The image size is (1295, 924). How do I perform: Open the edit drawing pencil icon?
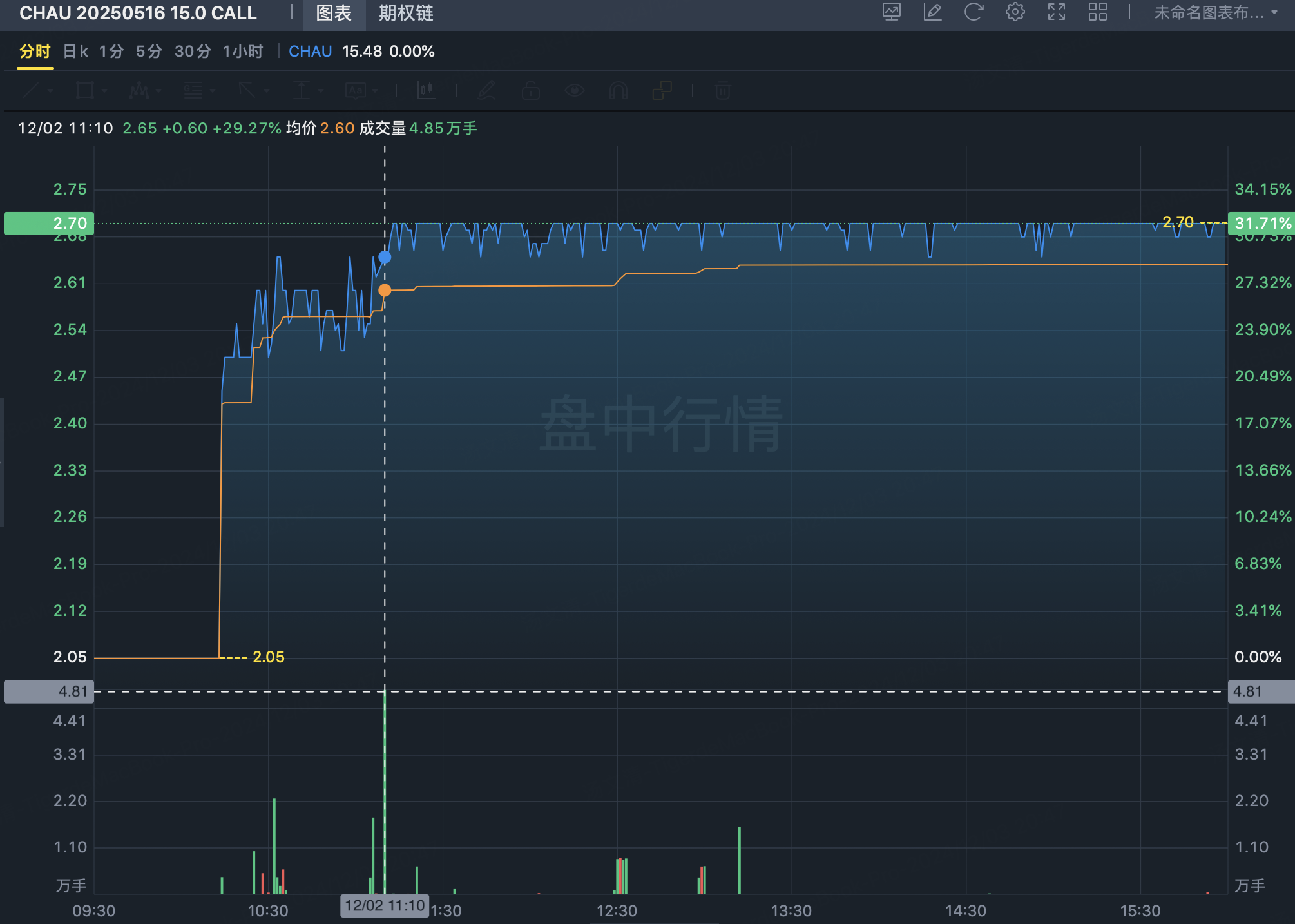click(x=932, y=12)
